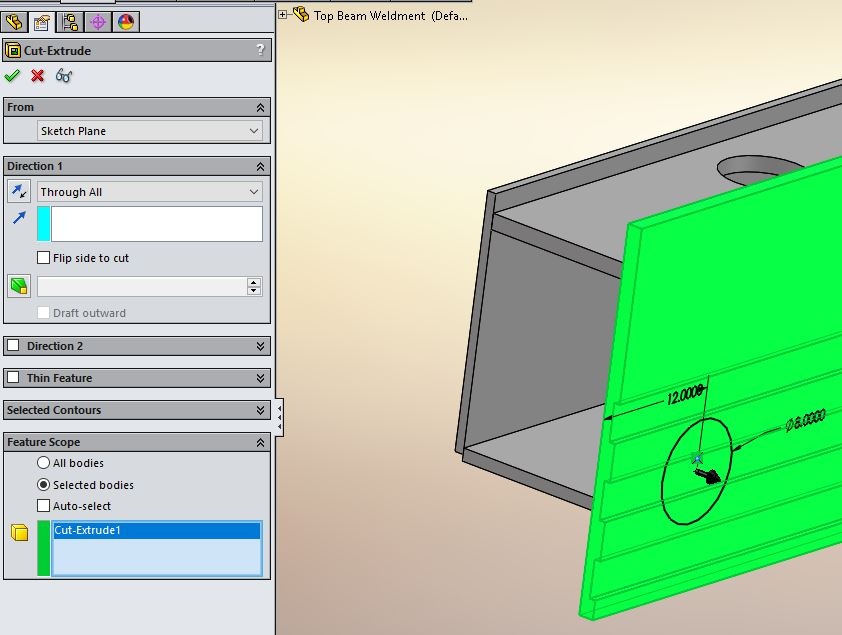
Task: Click the black extrude direction arrow handle
Action: pos(708,476)
